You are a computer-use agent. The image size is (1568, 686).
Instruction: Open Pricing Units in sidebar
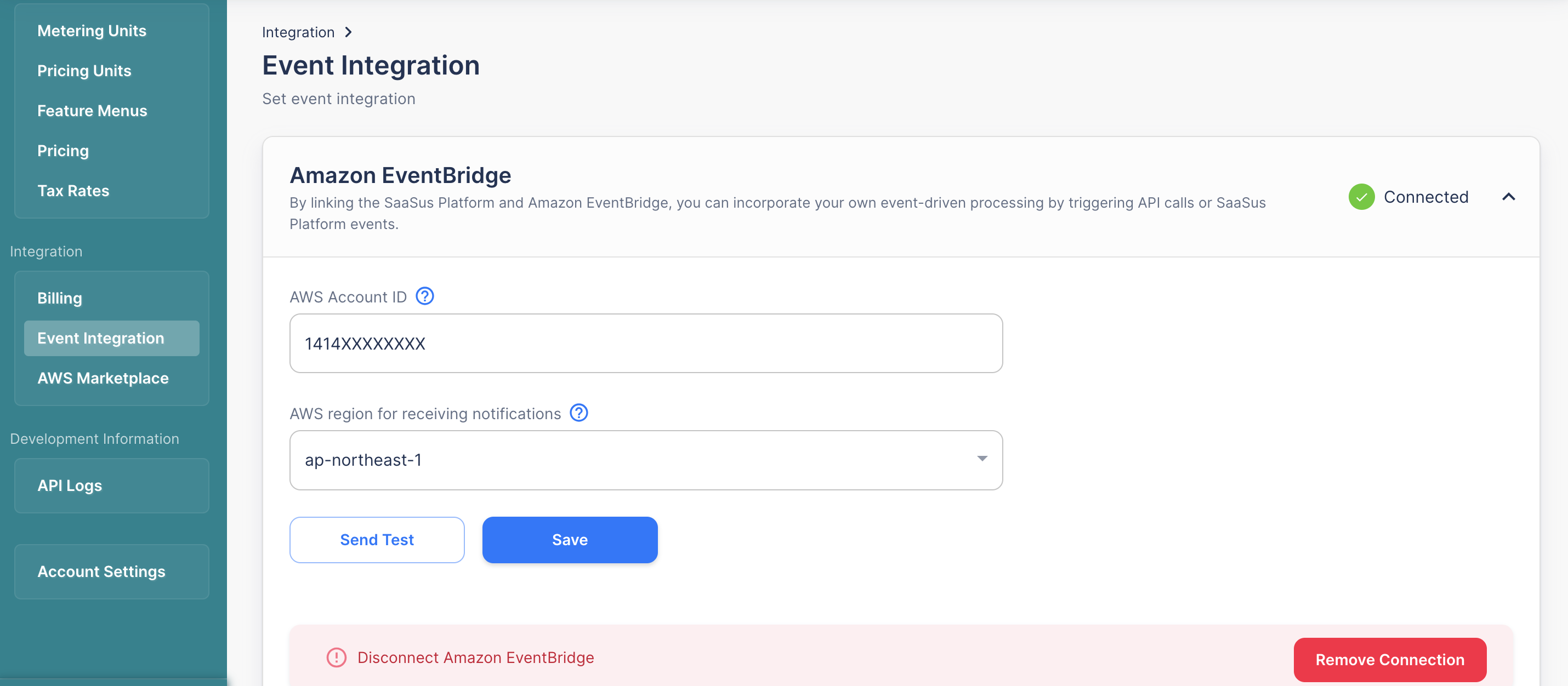pos(84,71)
